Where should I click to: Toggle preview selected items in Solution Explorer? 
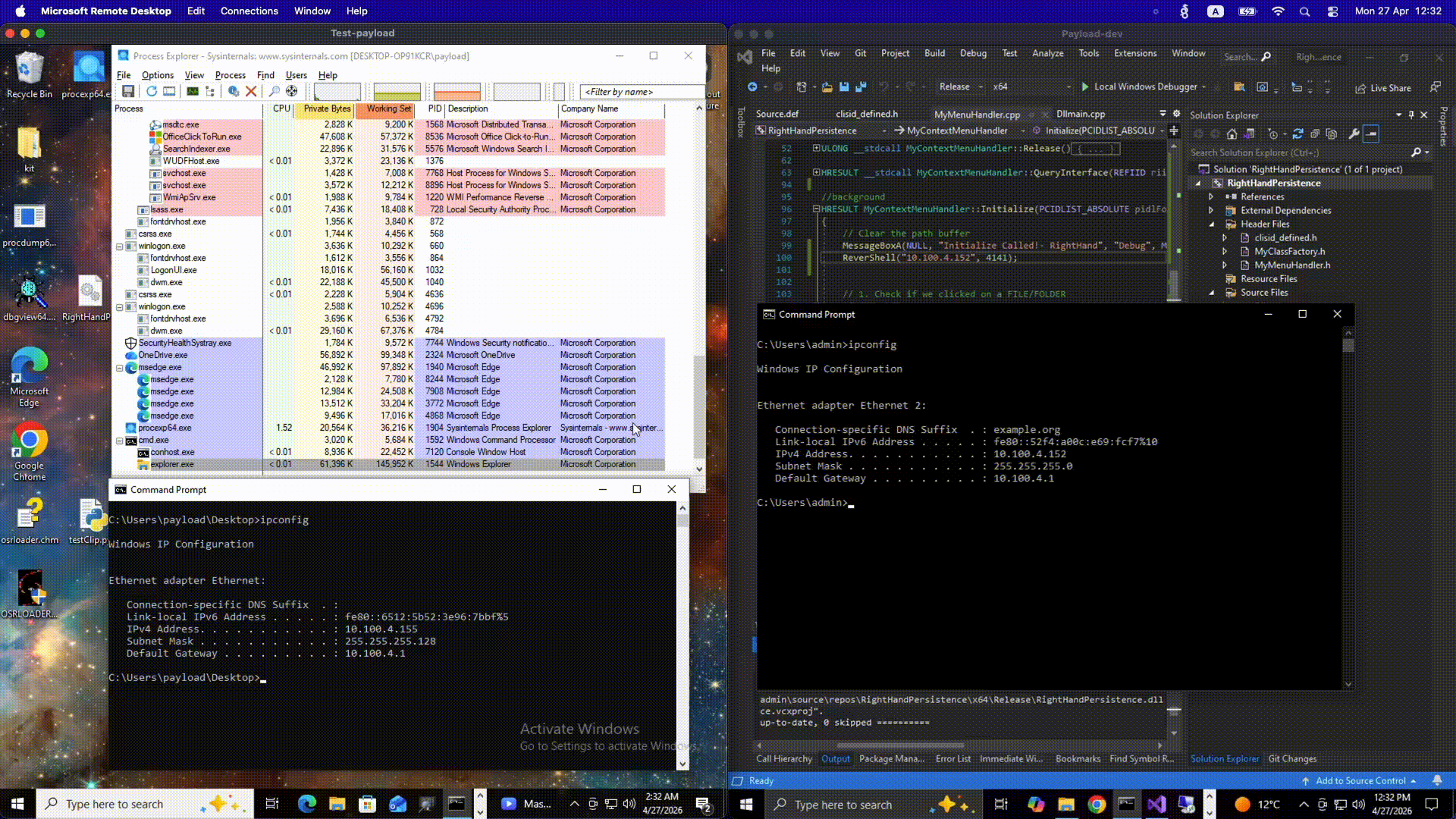(1371, 134)
